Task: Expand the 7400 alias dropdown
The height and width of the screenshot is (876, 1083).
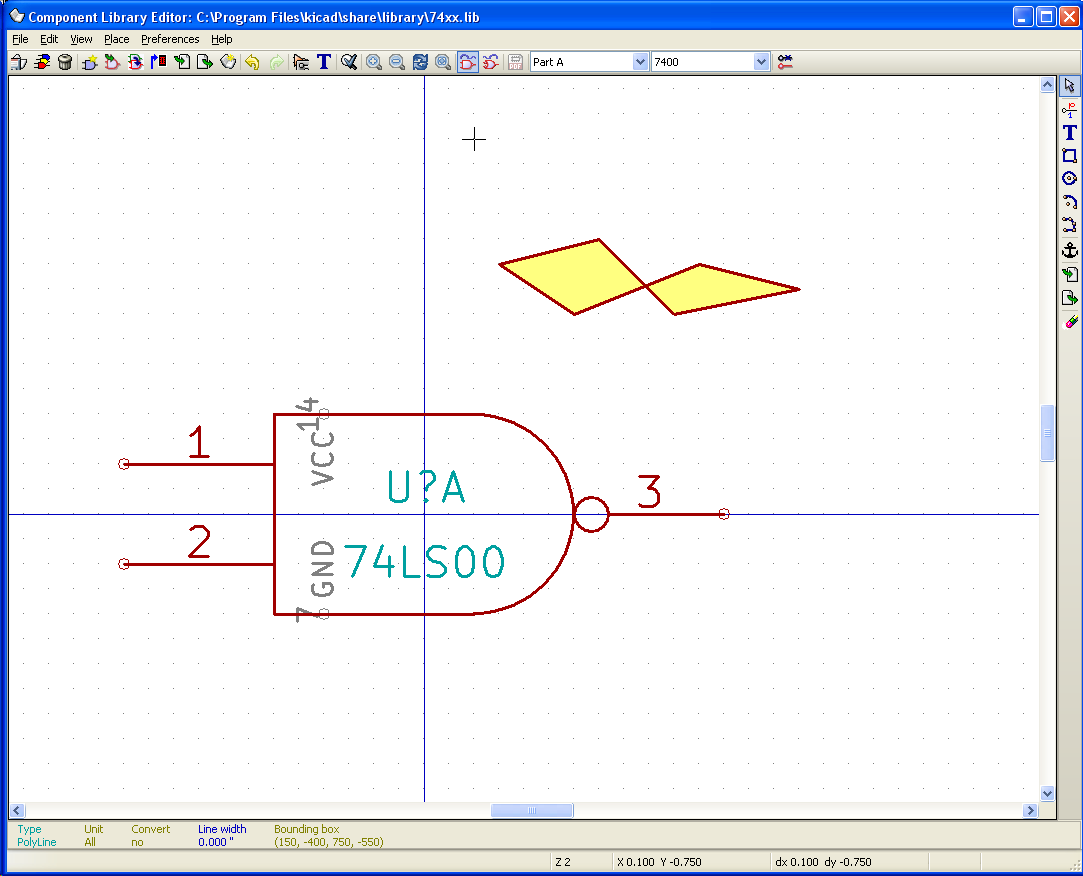Action: coord(761,62)
